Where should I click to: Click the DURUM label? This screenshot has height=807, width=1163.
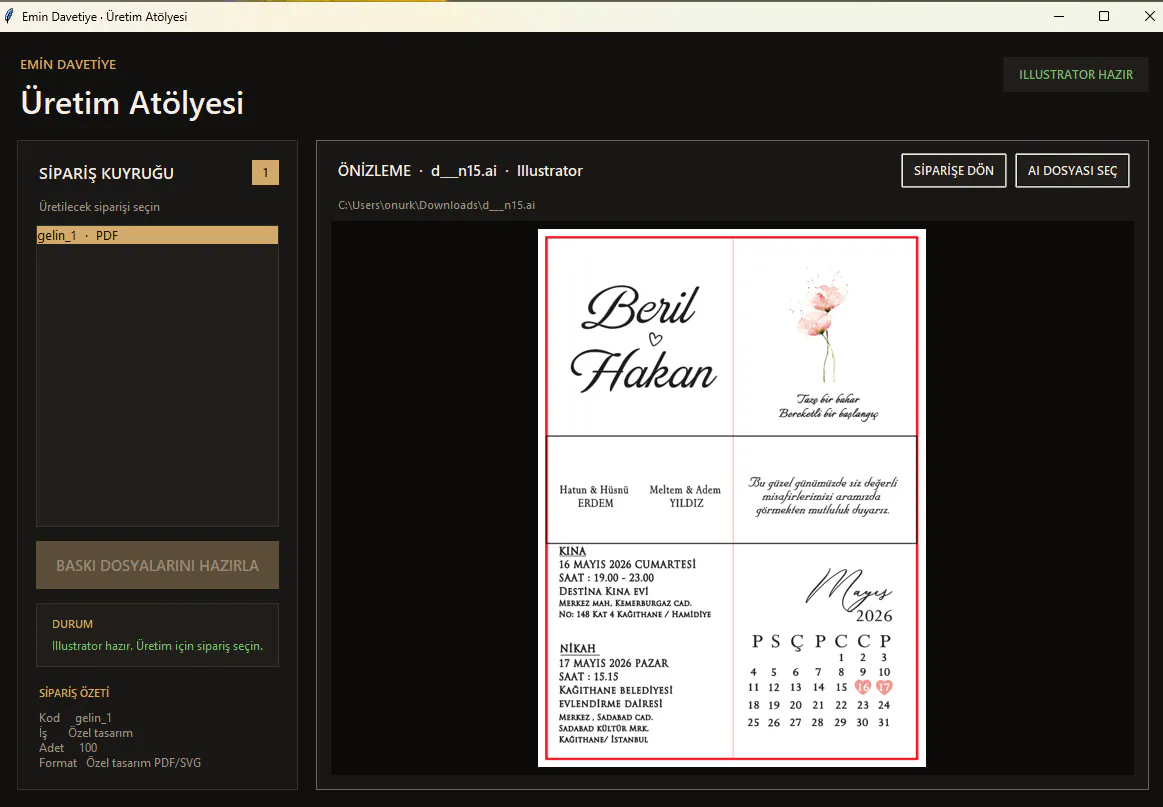point(72,624)
